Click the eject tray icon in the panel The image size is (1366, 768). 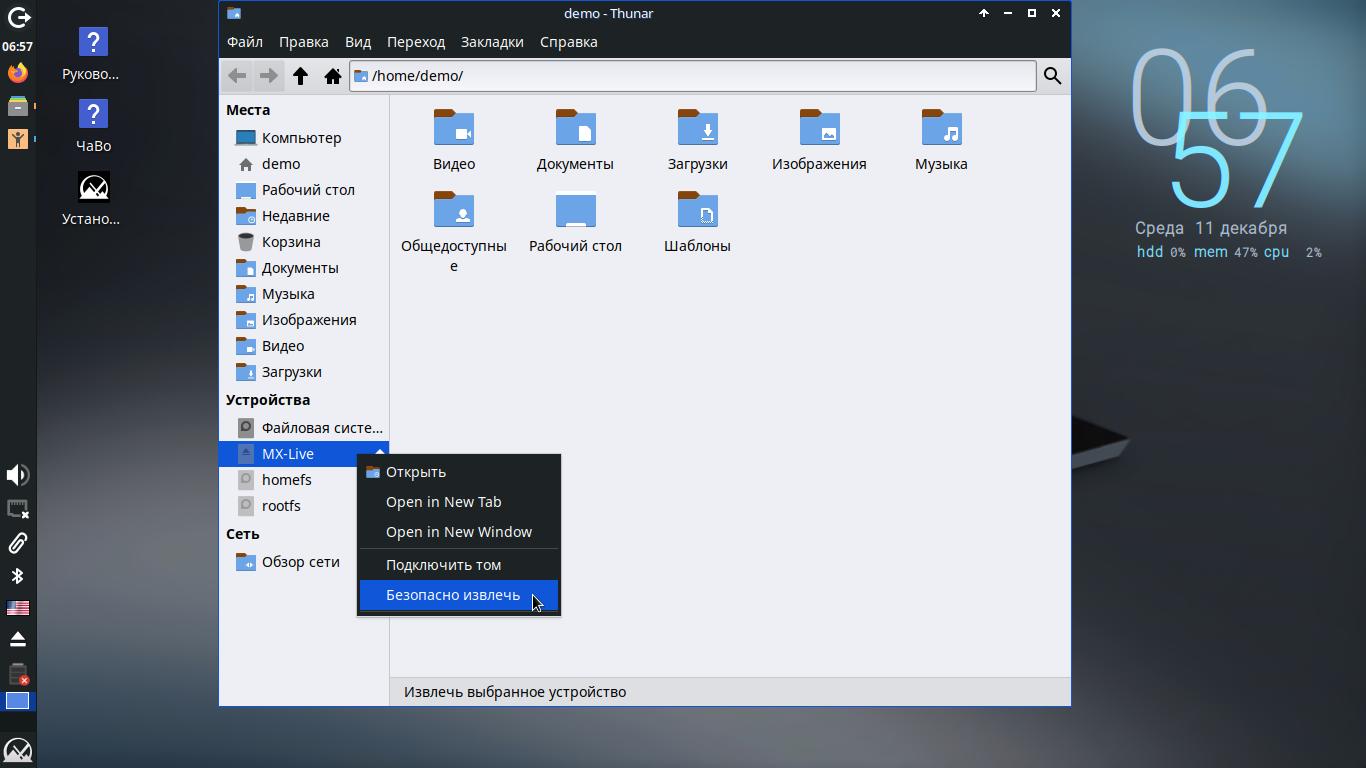[x=18, y=639]
